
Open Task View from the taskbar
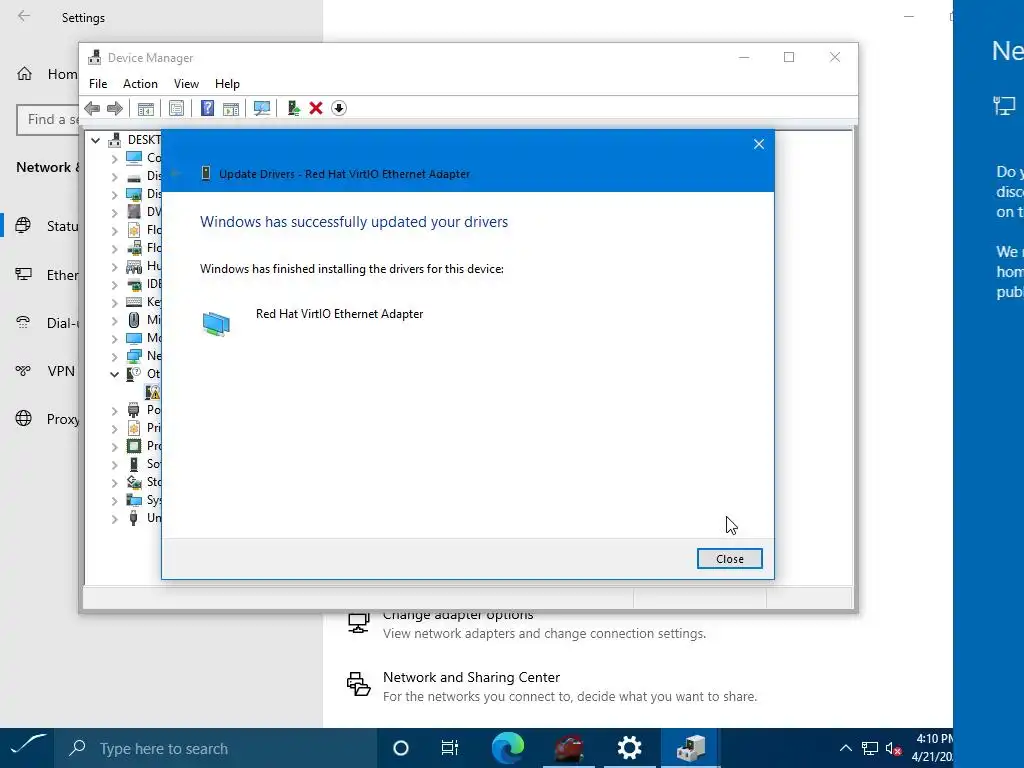pos(450,748)
